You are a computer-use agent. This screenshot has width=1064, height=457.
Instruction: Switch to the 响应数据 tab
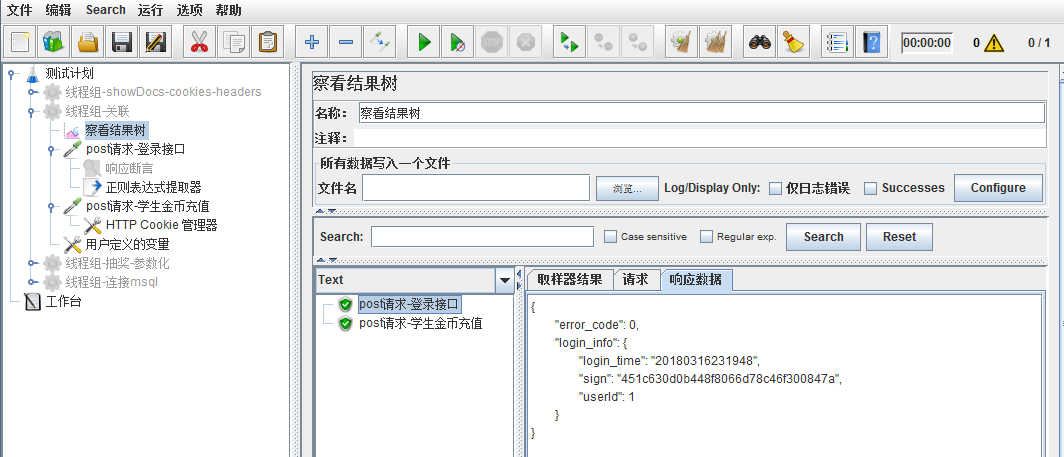pyautogui.click(x=696, y=280)
